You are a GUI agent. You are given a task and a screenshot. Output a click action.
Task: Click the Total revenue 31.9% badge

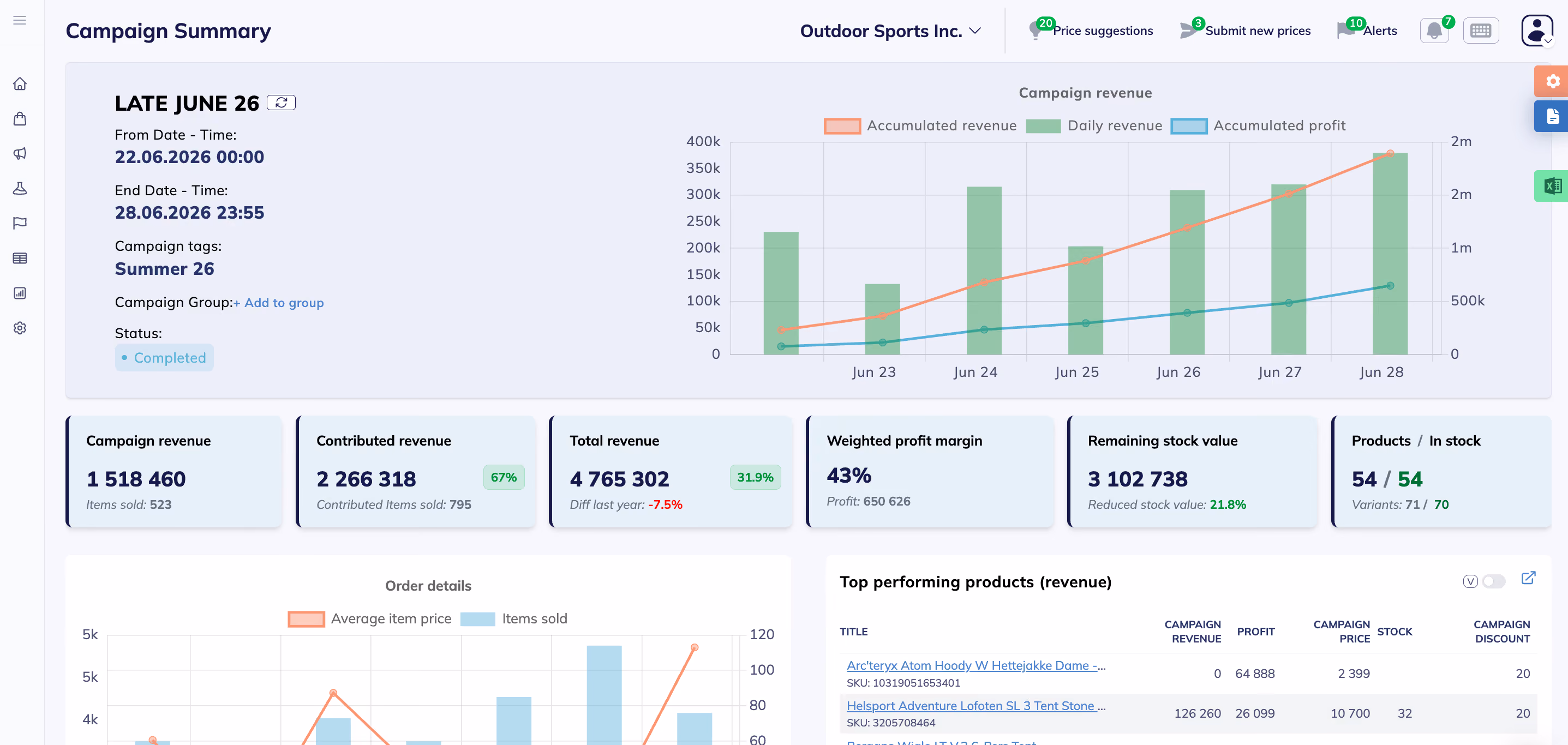coord(755,477)
